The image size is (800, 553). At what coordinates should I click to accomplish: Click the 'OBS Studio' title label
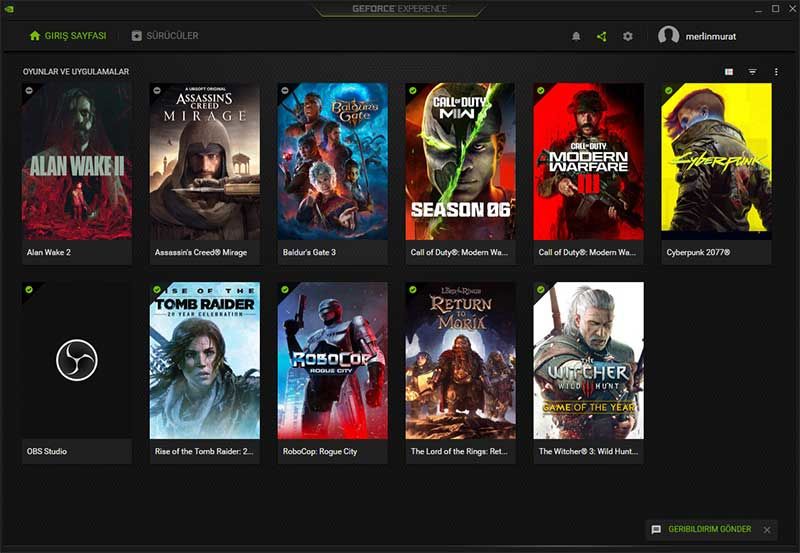47,451
